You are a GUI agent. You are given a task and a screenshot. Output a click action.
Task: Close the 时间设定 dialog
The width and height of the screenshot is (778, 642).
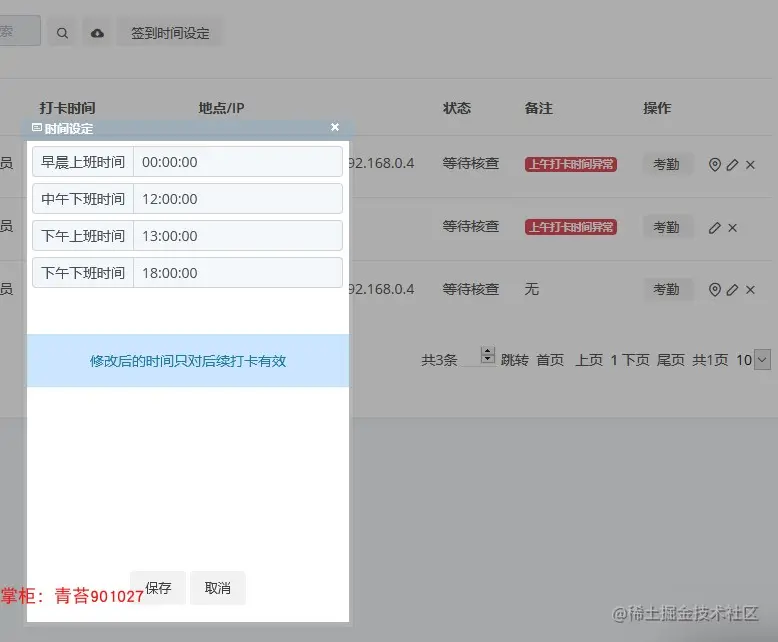(x=335, y=128)
